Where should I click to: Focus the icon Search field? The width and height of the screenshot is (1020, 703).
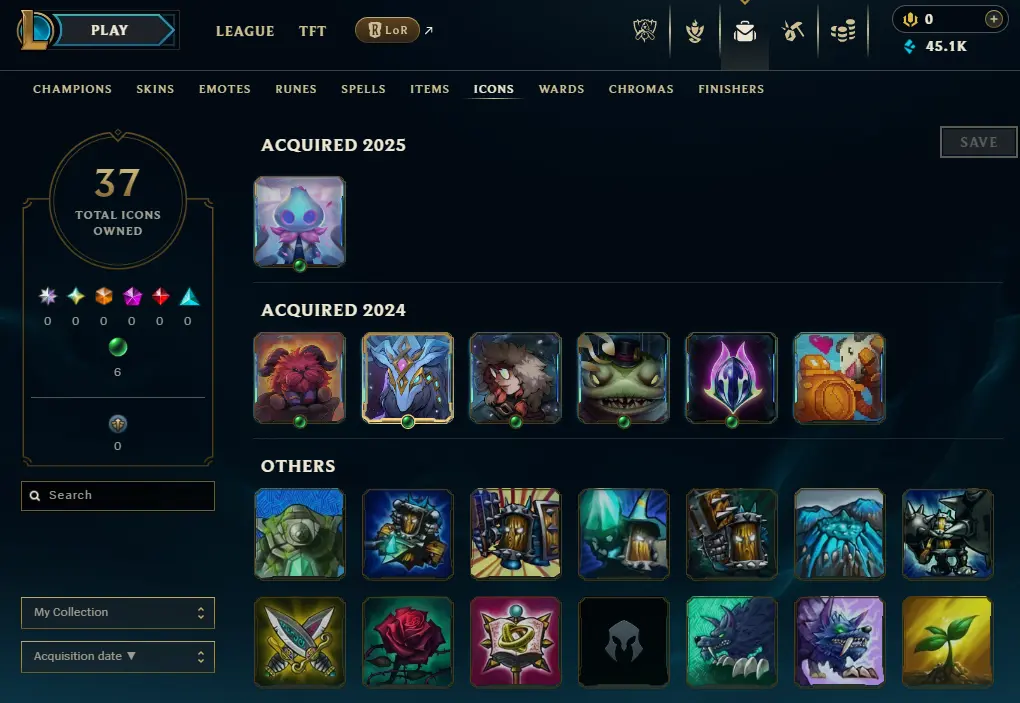pyautogui.click(x=118, y=496)
